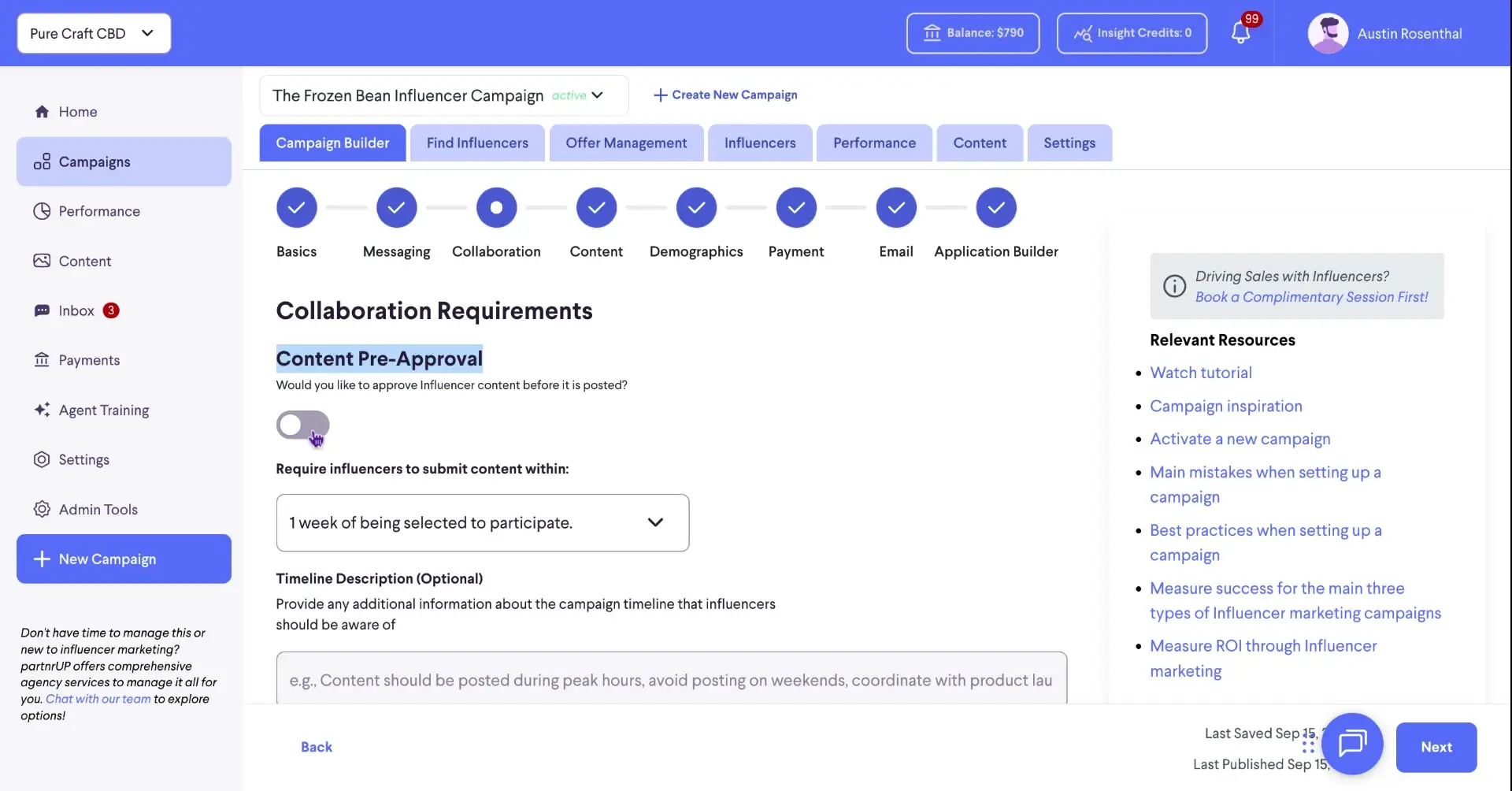Select Performance in the sidebar
The width and height of the screenshot is (1512, 791).
(98, 210)
